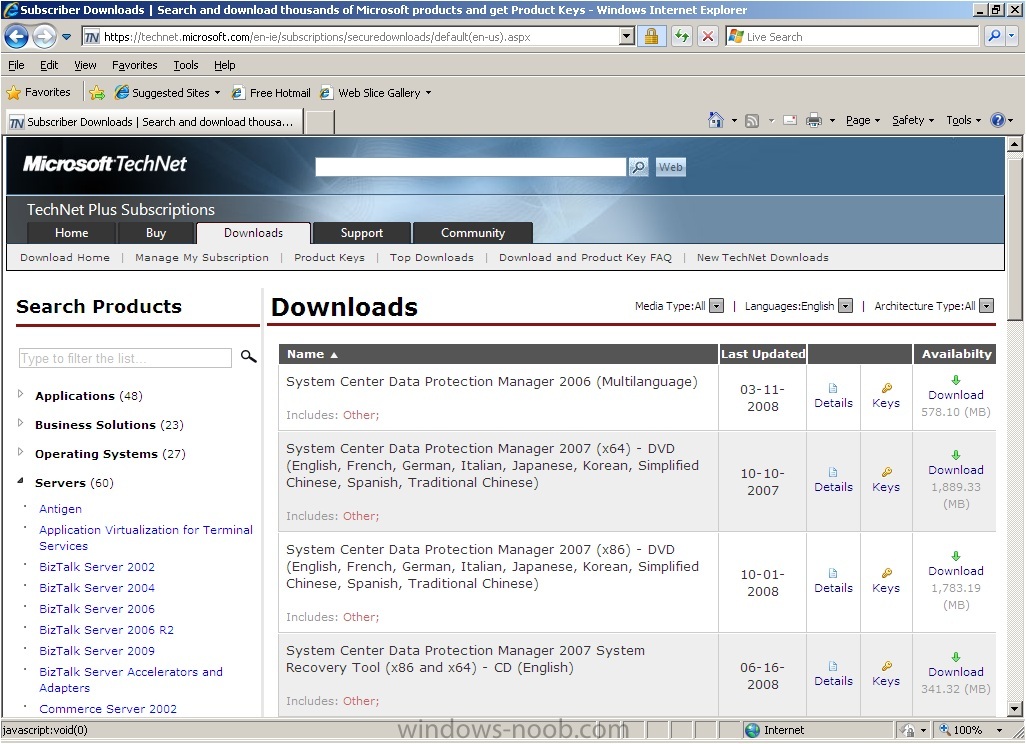Open Web Slice Gallery favorites item
This screenshot has width=1026, height=744.
[376, 93]
